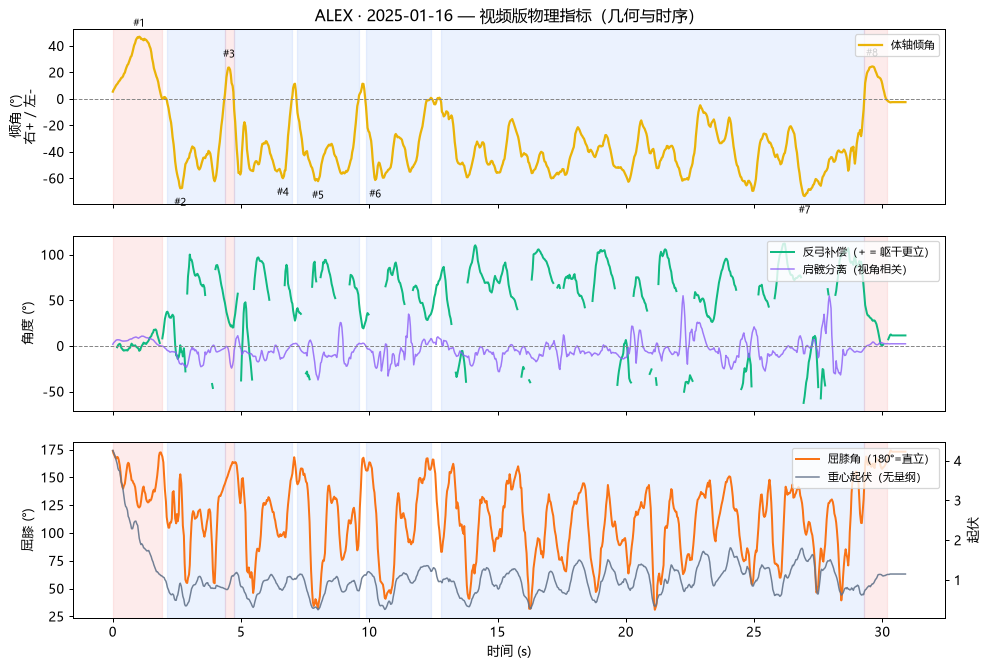This screenshot has height=668, width=989.
Task: Select the 2 tick on the 起伏 axis
Action: click(x=957, y=541)
